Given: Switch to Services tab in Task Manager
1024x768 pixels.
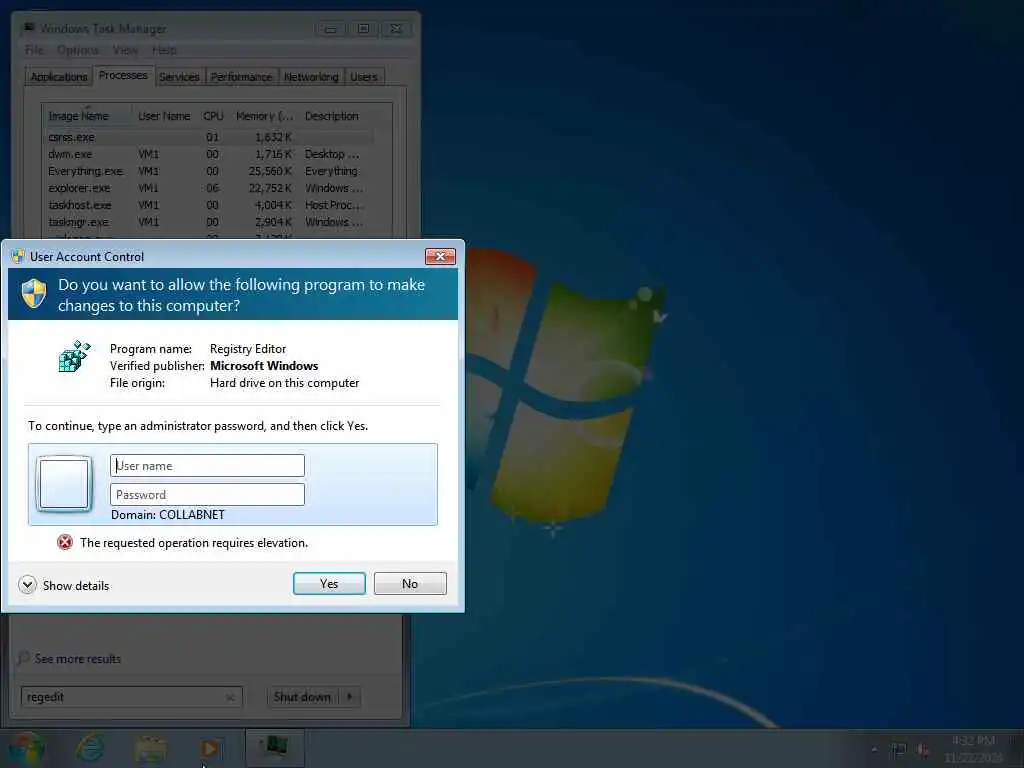Looking at the screenshot, I should click(x=180, y=77).
